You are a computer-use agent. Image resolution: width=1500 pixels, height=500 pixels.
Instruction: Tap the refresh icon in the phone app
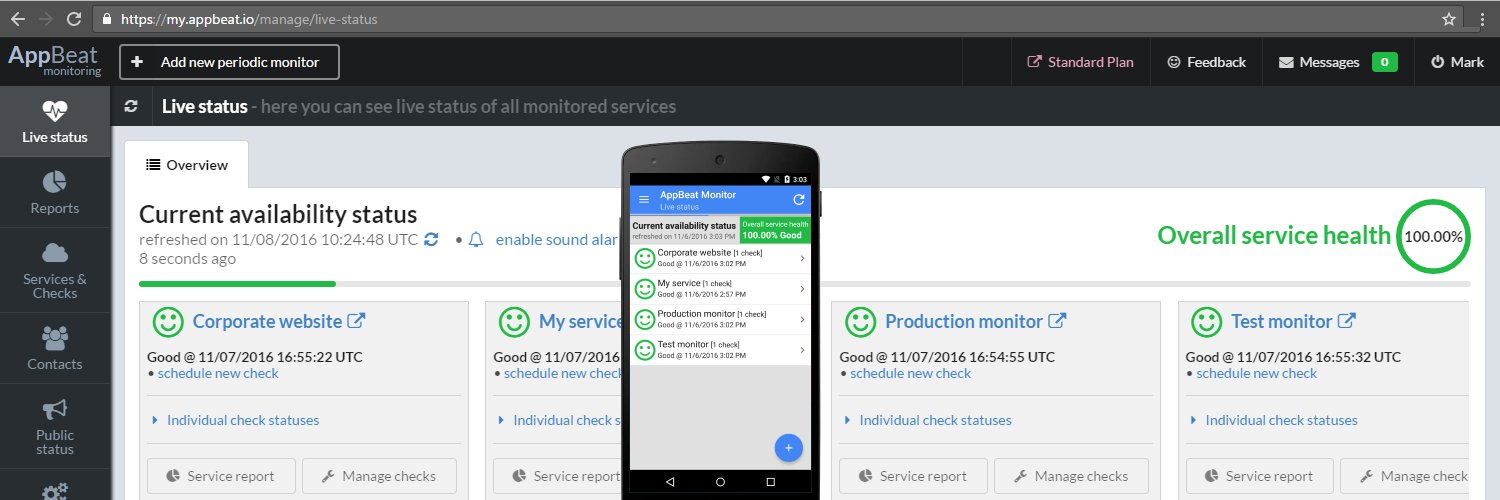coord(798,200)
